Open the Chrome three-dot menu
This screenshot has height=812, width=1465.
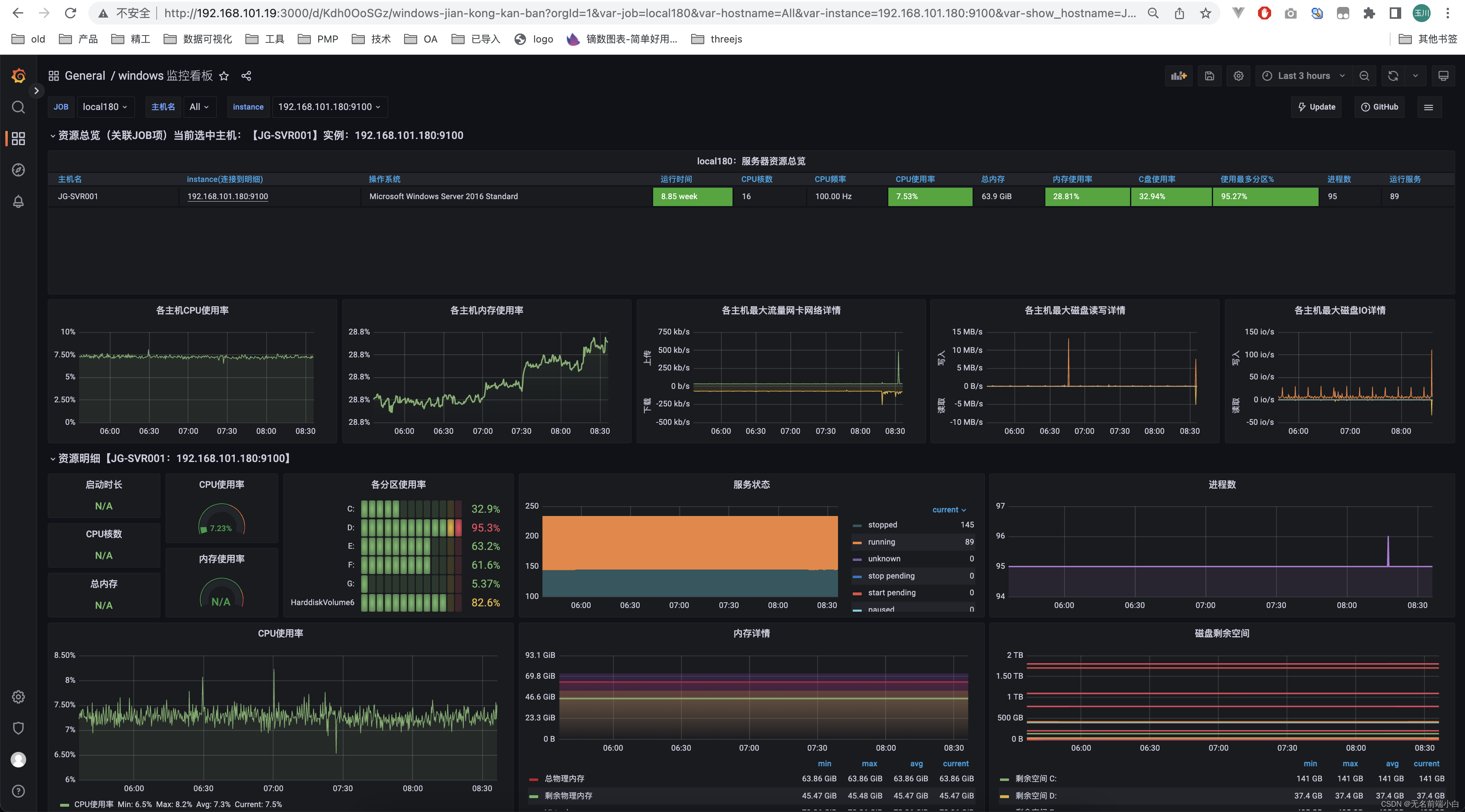[1447, 13]
